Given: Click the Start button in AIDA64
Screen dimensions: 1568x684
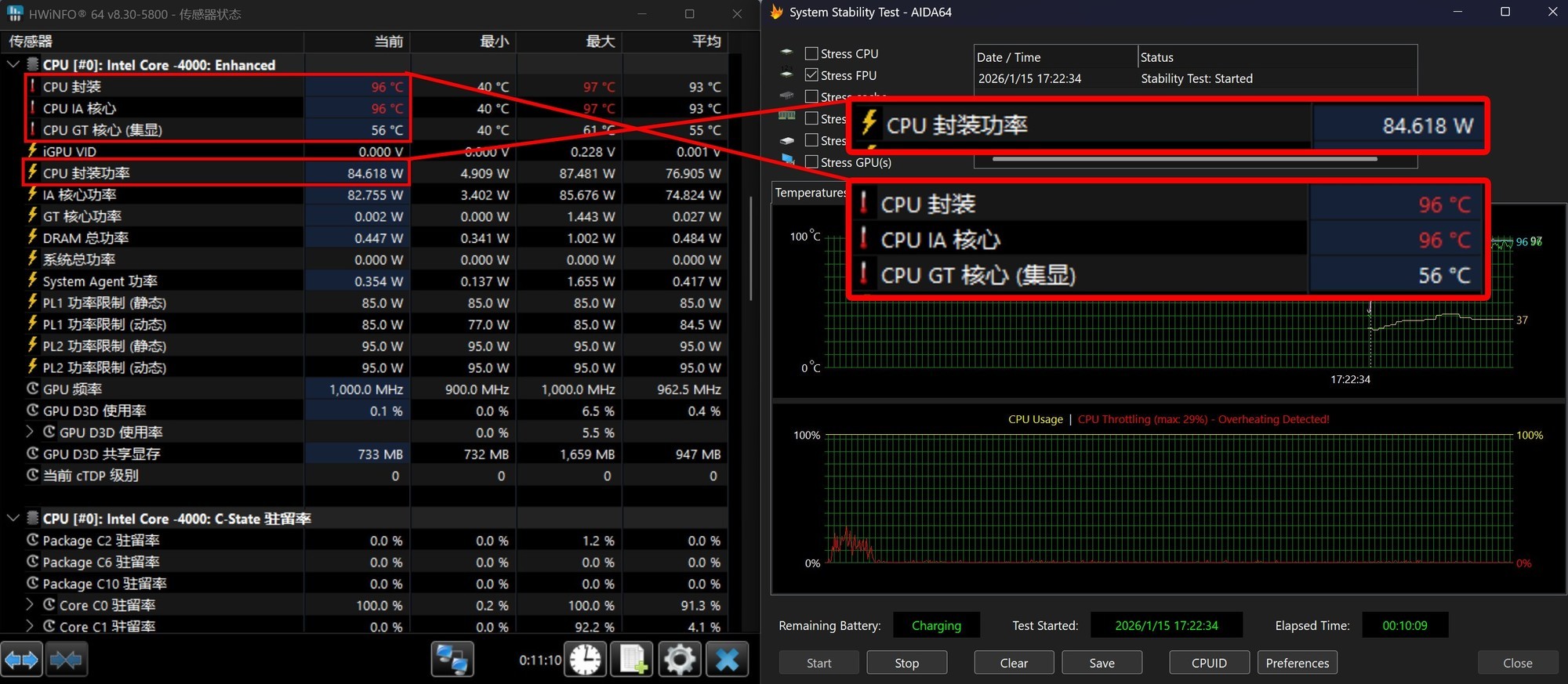Looking at the screenshot, I should 818,663.
